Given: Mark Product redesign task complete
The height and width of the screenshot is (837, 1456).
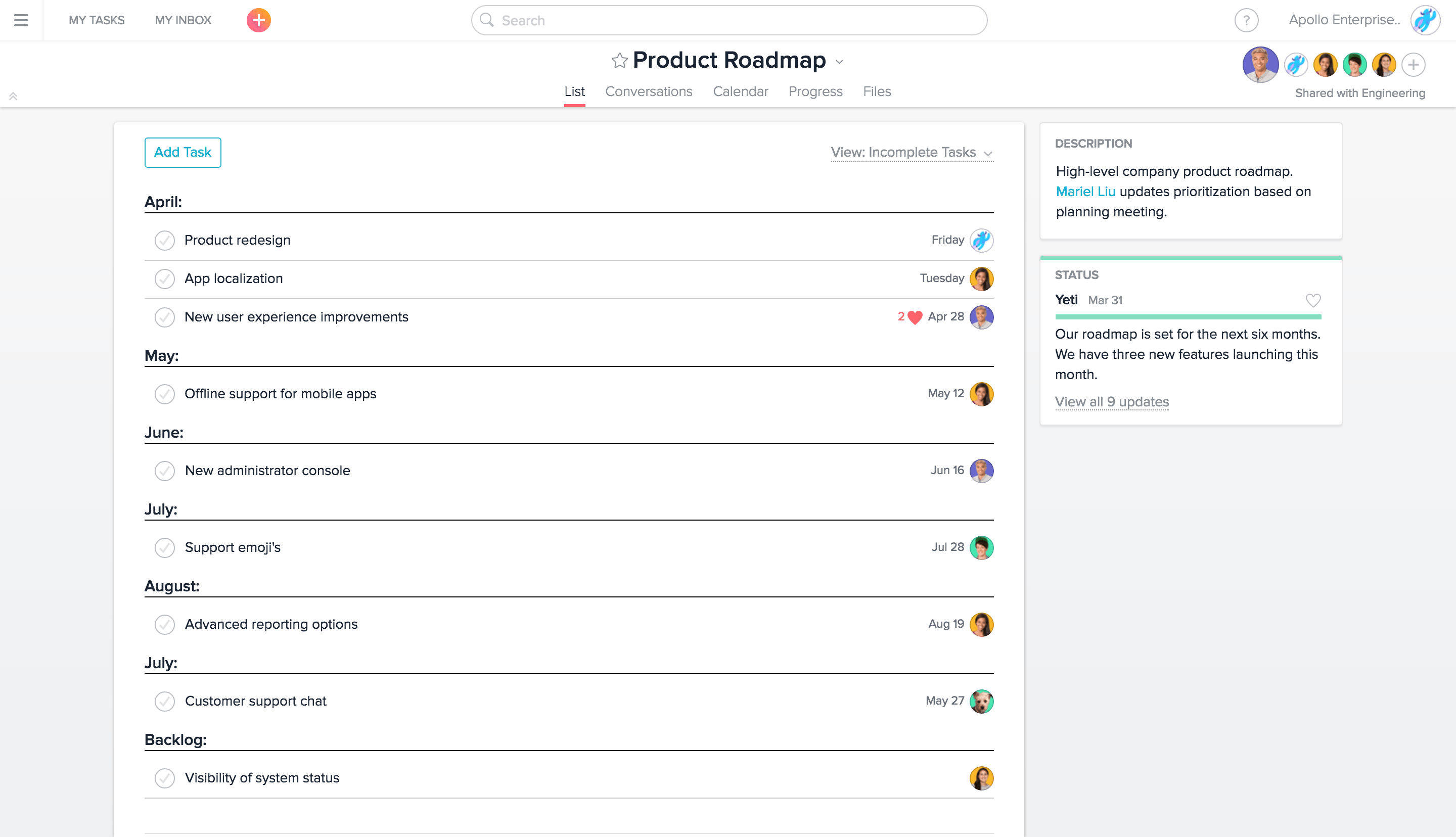Looking at the screenshot, I should (x=164, y=240).
